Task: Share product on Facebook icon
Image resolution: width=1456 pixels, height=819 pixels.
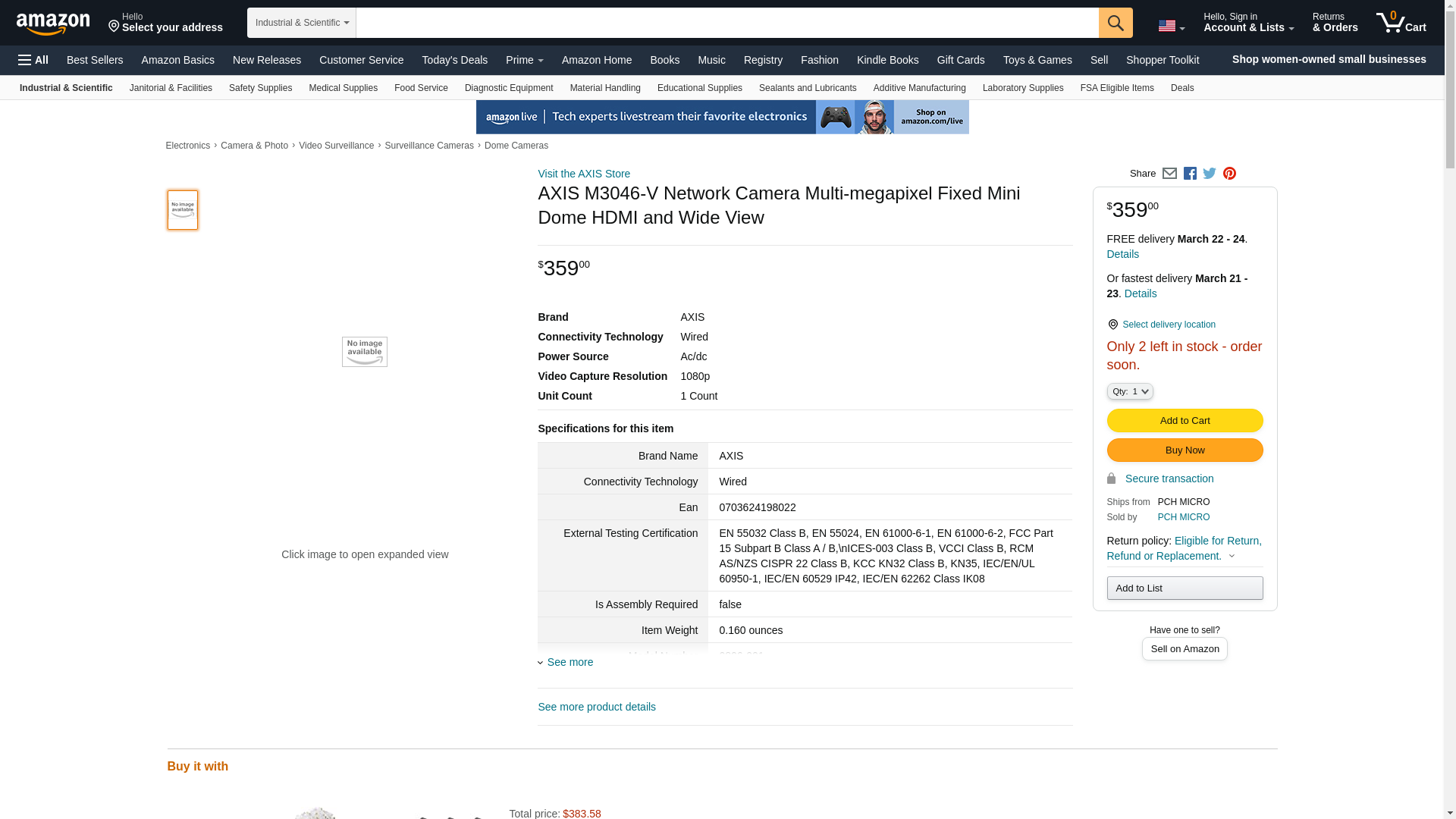Action: (1190, 174)
